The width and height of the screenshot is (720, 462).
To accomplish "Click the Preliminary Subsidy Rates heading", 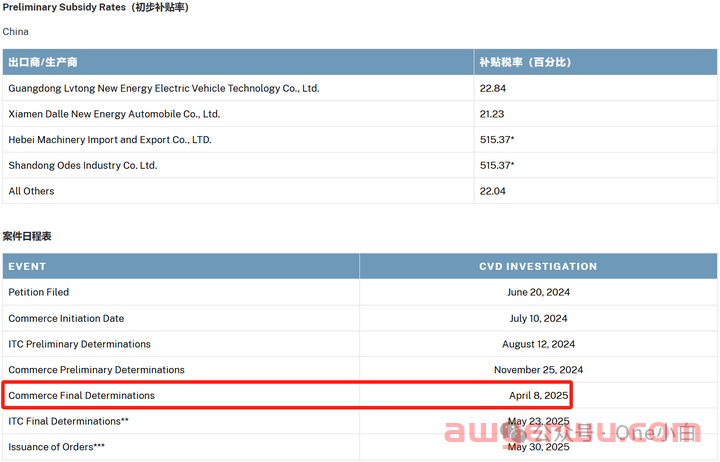I will pyautogui.click(x=96, y=7).
